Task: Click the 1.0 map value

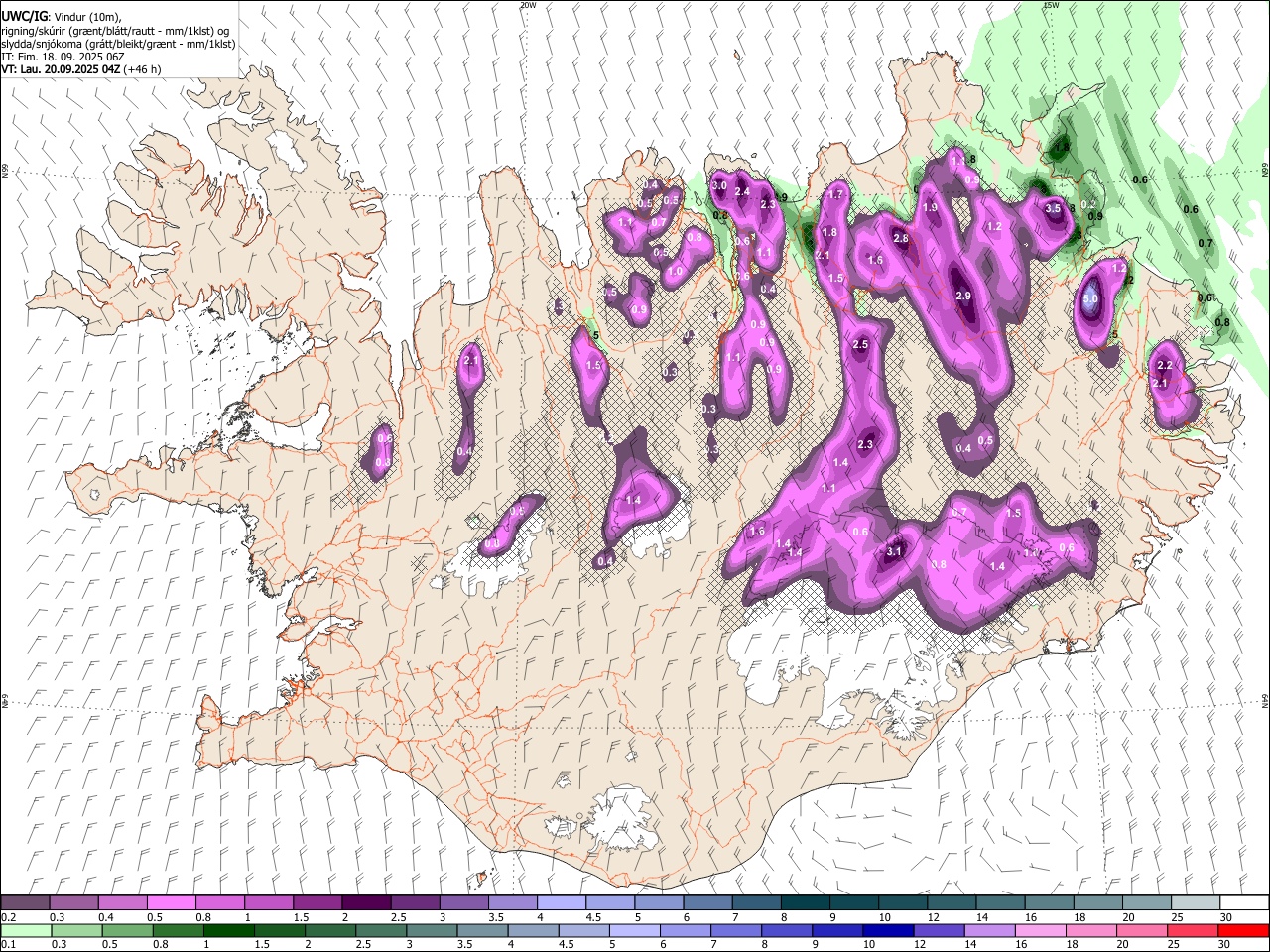Action: click(x=676, y=271)
